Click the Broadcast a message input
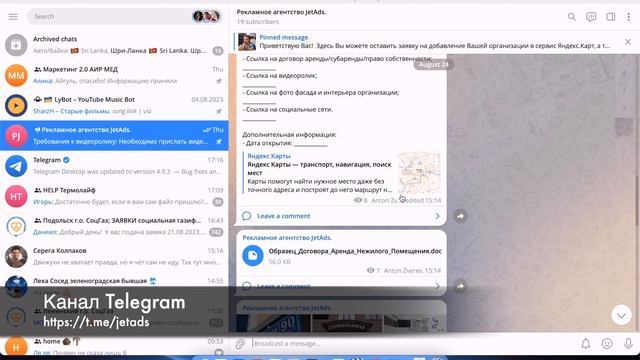The width and height of the screenshot is (640, 360). pos(412,344)
